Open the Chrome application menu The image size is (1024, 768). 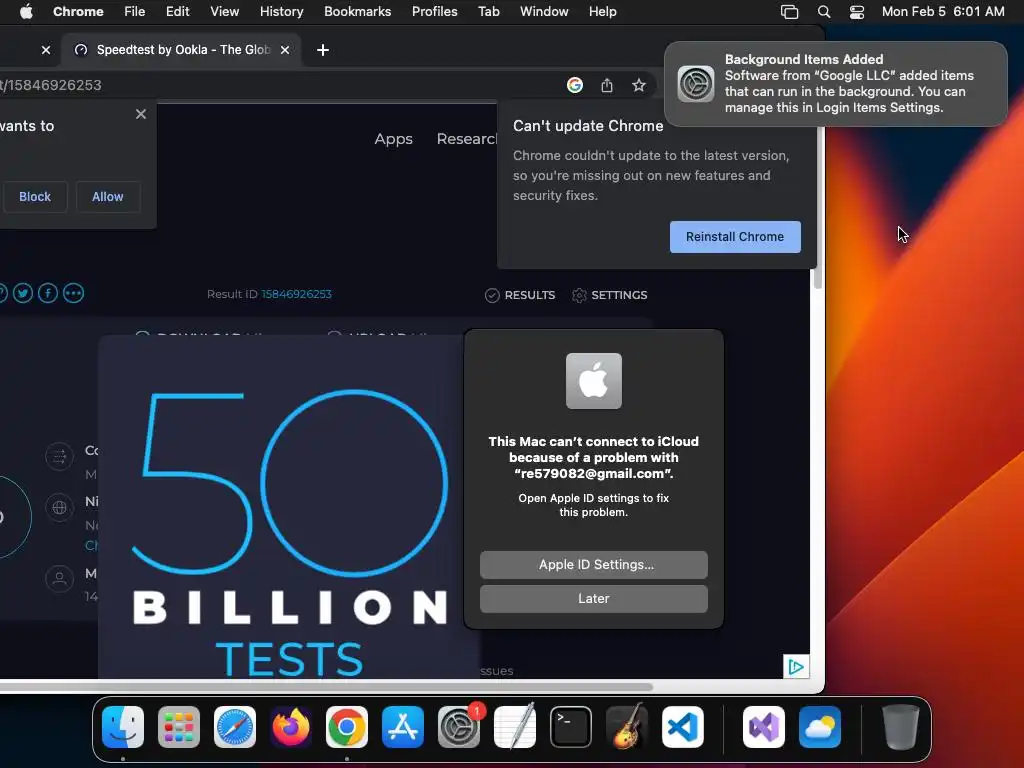78,12
